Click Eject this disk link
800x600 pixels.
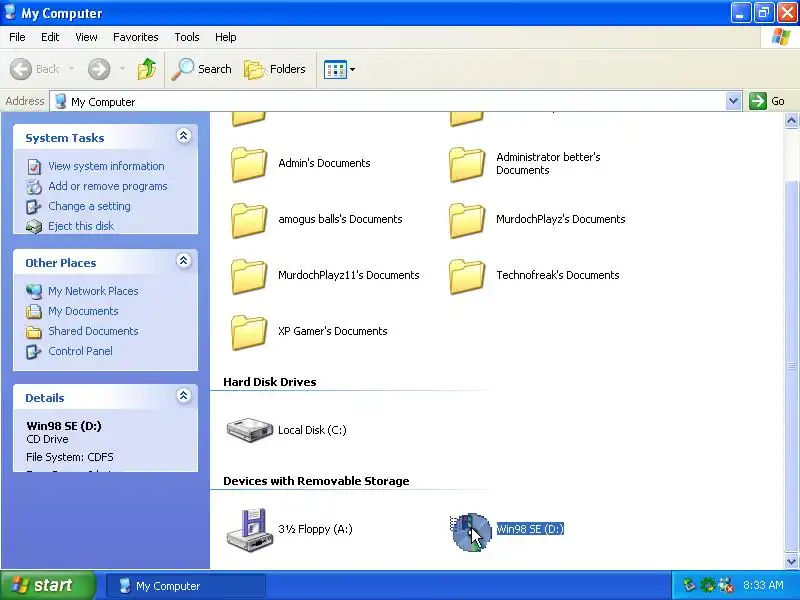[81, 226]
